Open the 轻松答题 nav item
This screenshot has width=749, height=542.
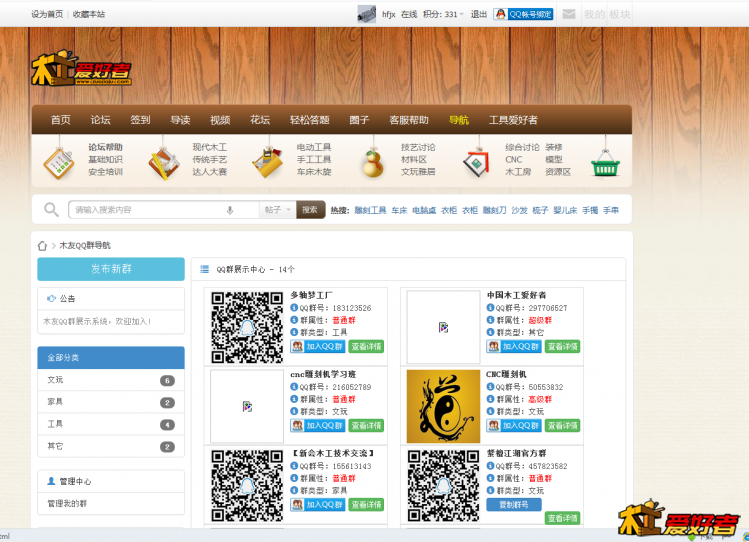[x=310, y=120]
